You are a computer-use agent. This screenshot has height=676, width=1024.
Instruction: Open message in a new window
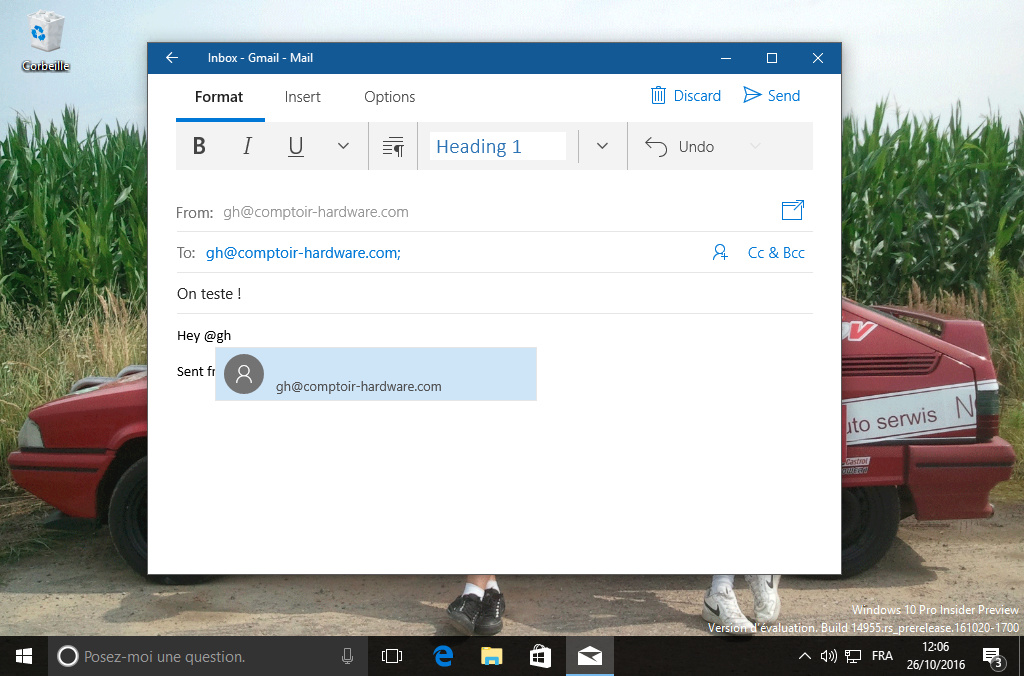(x=792, y=210)
